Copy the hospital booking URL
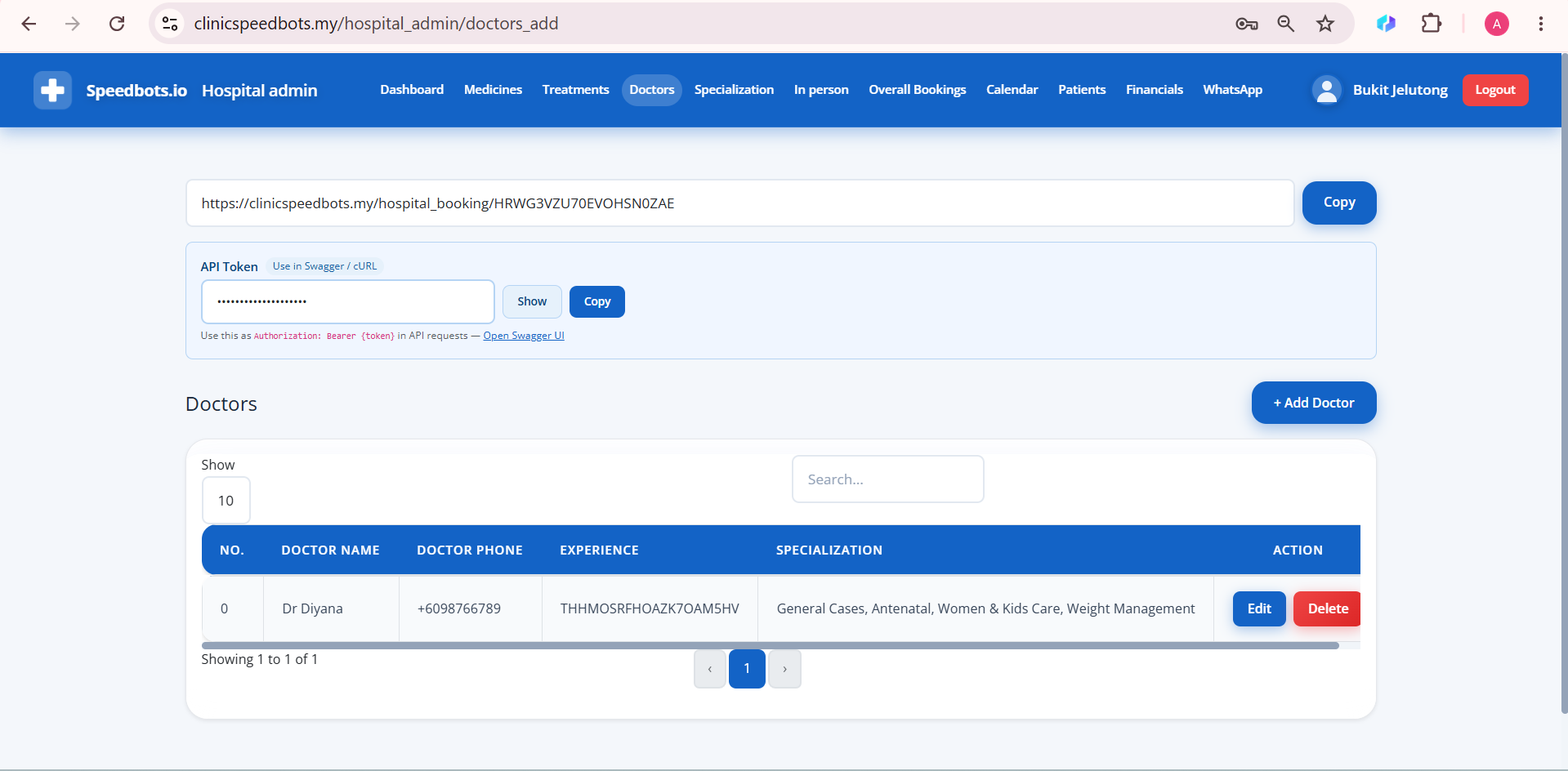The image size is (1568, 771). click(x=1338, y=203)
